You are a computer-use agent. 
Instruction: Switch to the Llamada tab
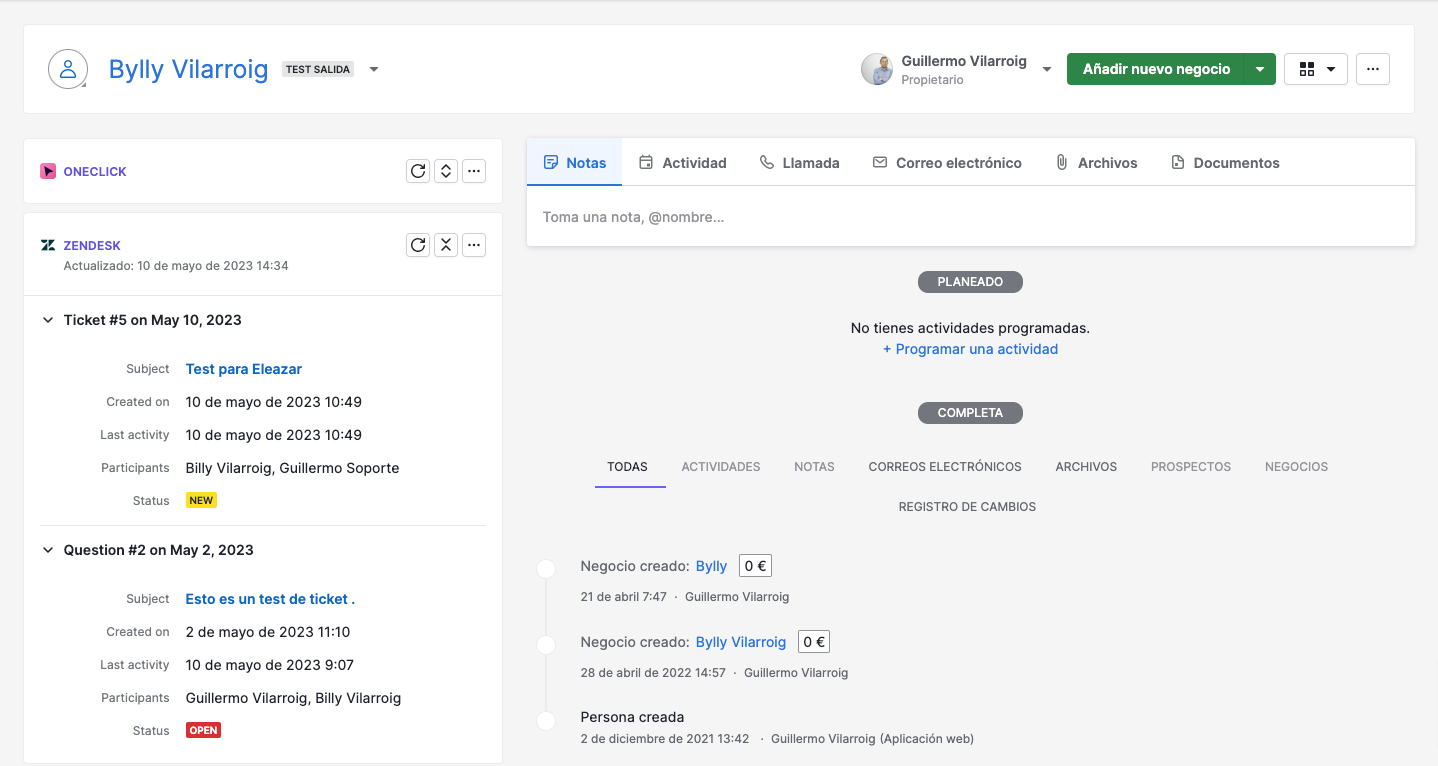(x=799, y=162)
